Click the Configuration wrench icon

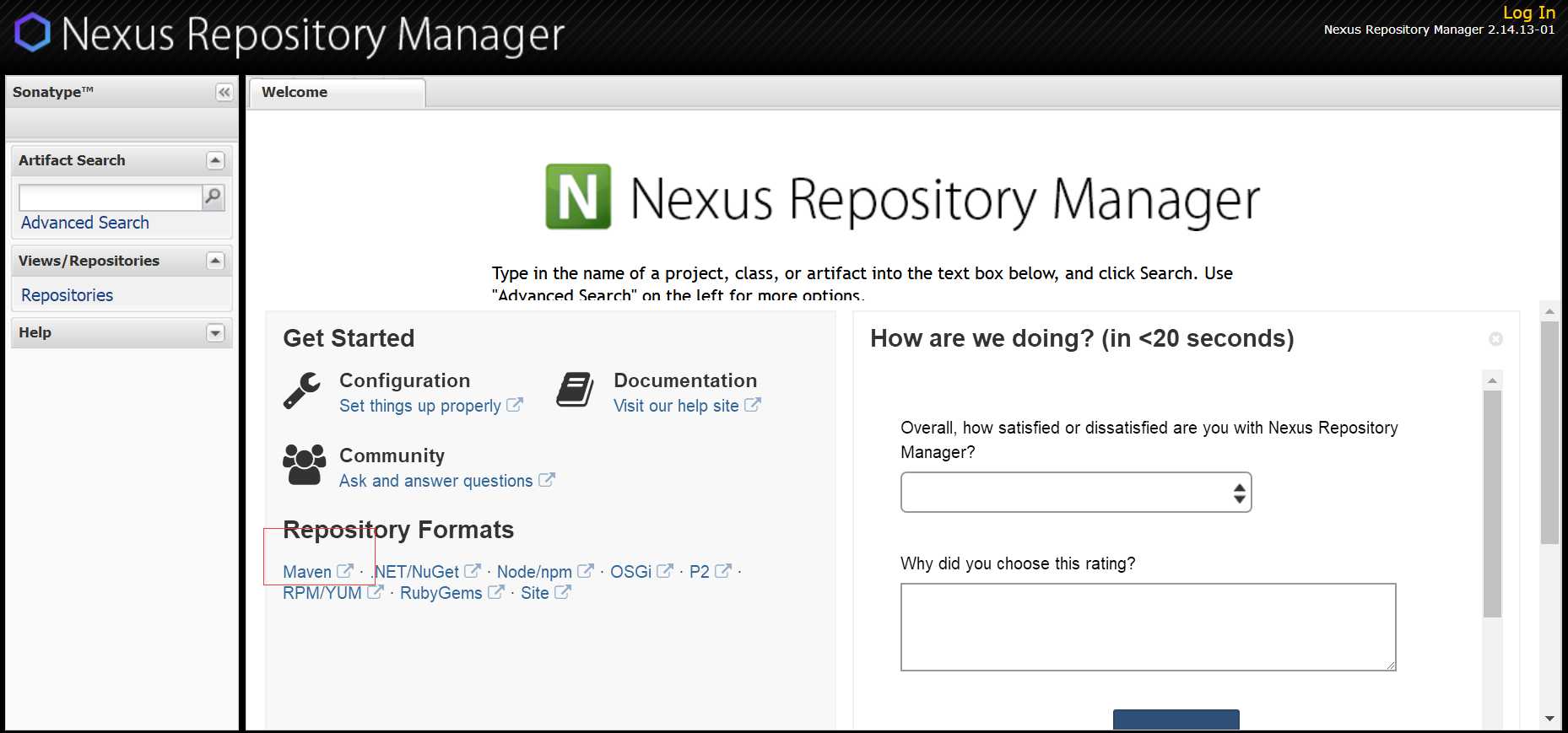302,391
